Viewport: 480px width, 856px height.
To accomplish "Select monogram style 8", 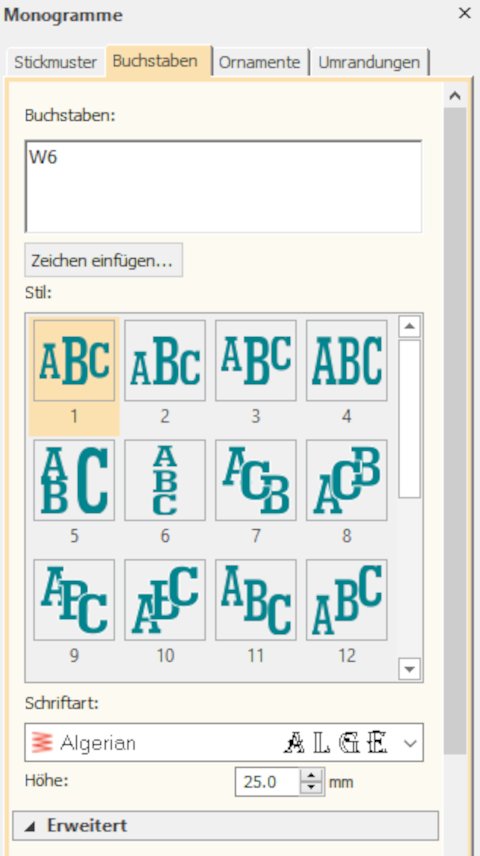I will pos(347,480).
